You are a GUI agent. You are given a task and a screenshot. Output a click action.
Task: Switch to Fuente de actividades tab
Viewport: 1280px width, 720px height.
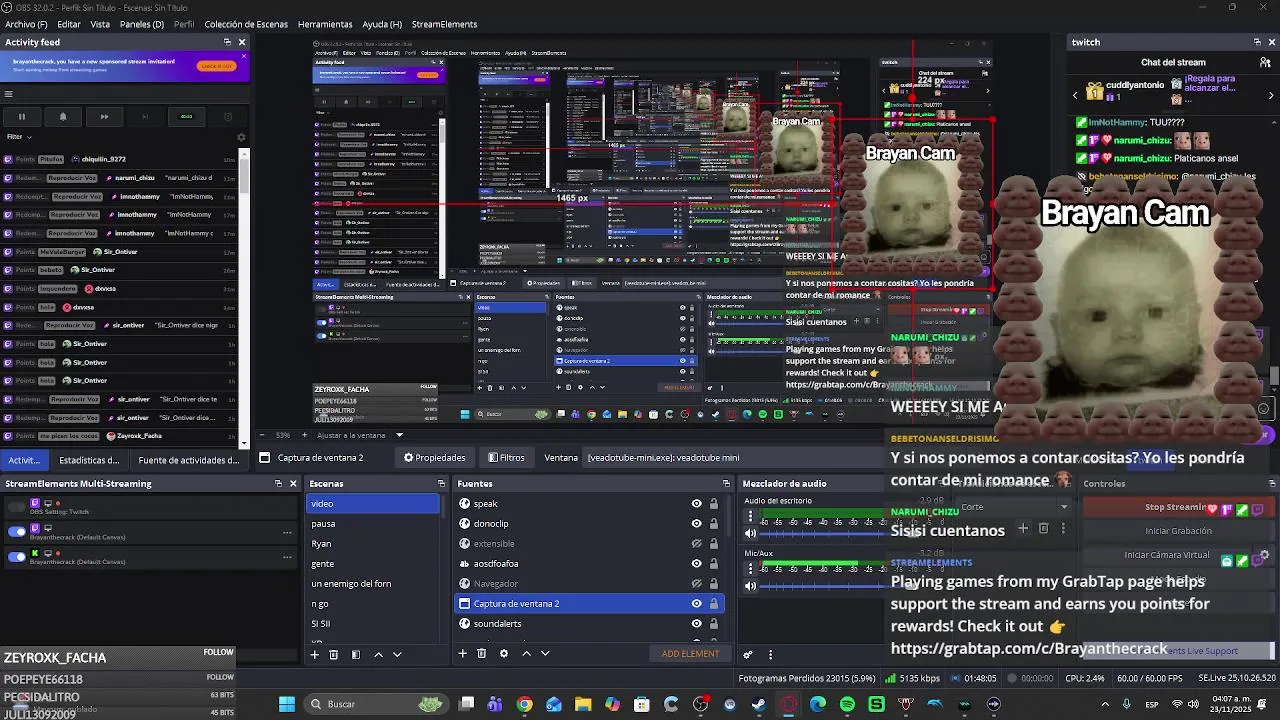tap(189, 460)
